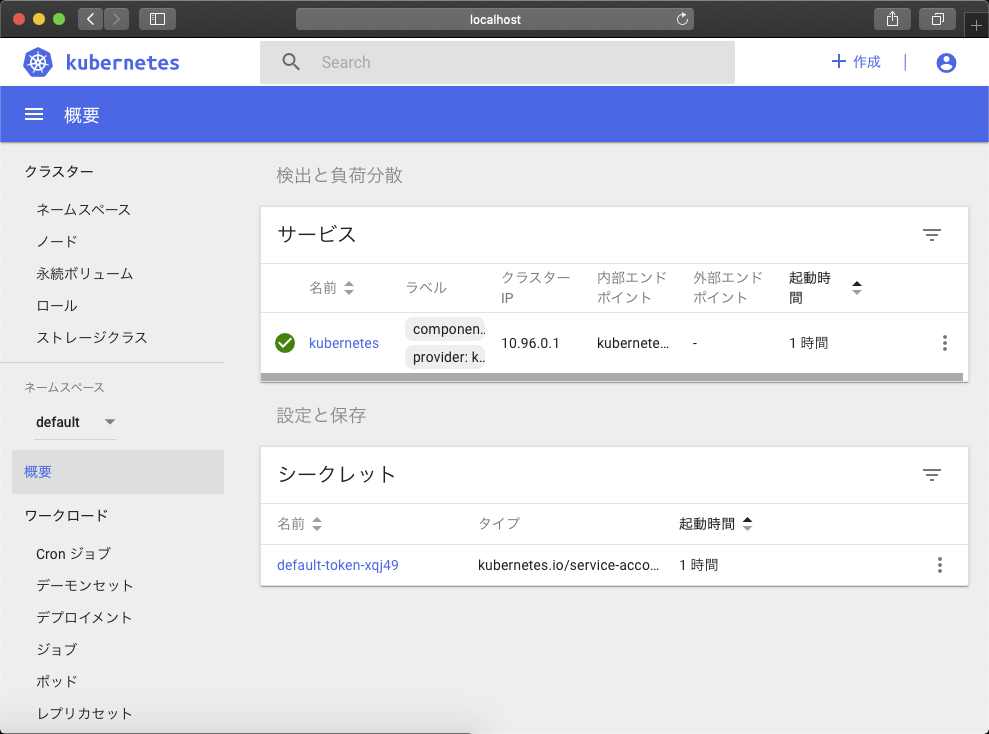Click kubernetes logo text link
Image resolution: width=989 pixels, height=734 pixels.
[x=122, y=62]
